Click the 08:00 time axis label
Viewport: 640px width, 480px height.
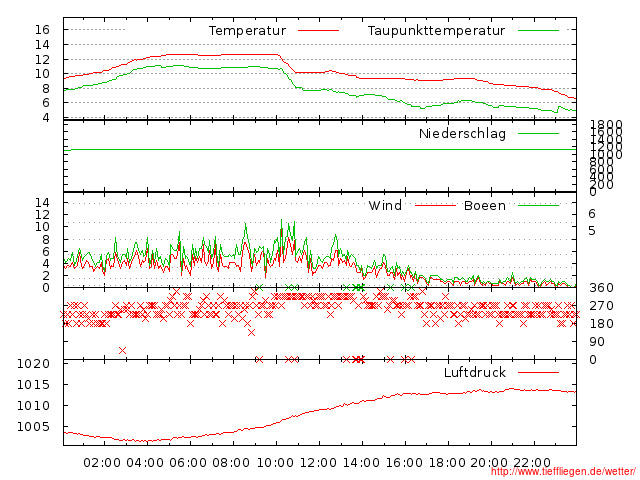(x=231, y=463)
